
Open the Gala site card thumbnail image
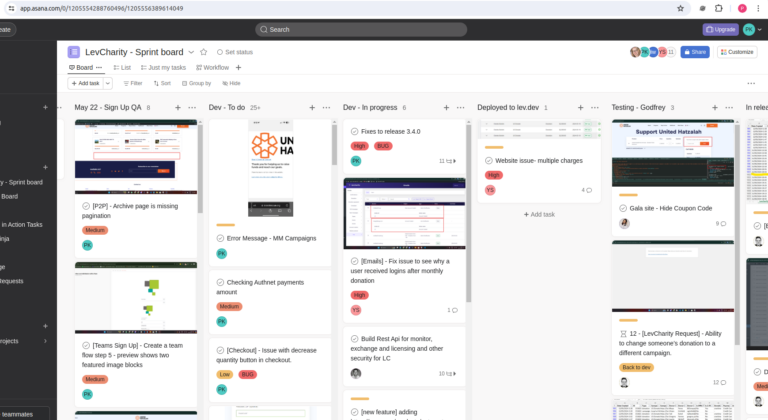[673, 153]
